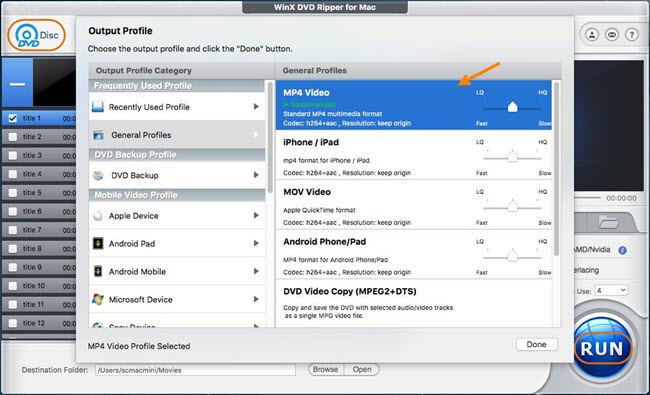Image resolution: width=650 pixels, height=395 pixels.
Task: Click the Recently Used Profile icon
Action: (x=98, y=107)
